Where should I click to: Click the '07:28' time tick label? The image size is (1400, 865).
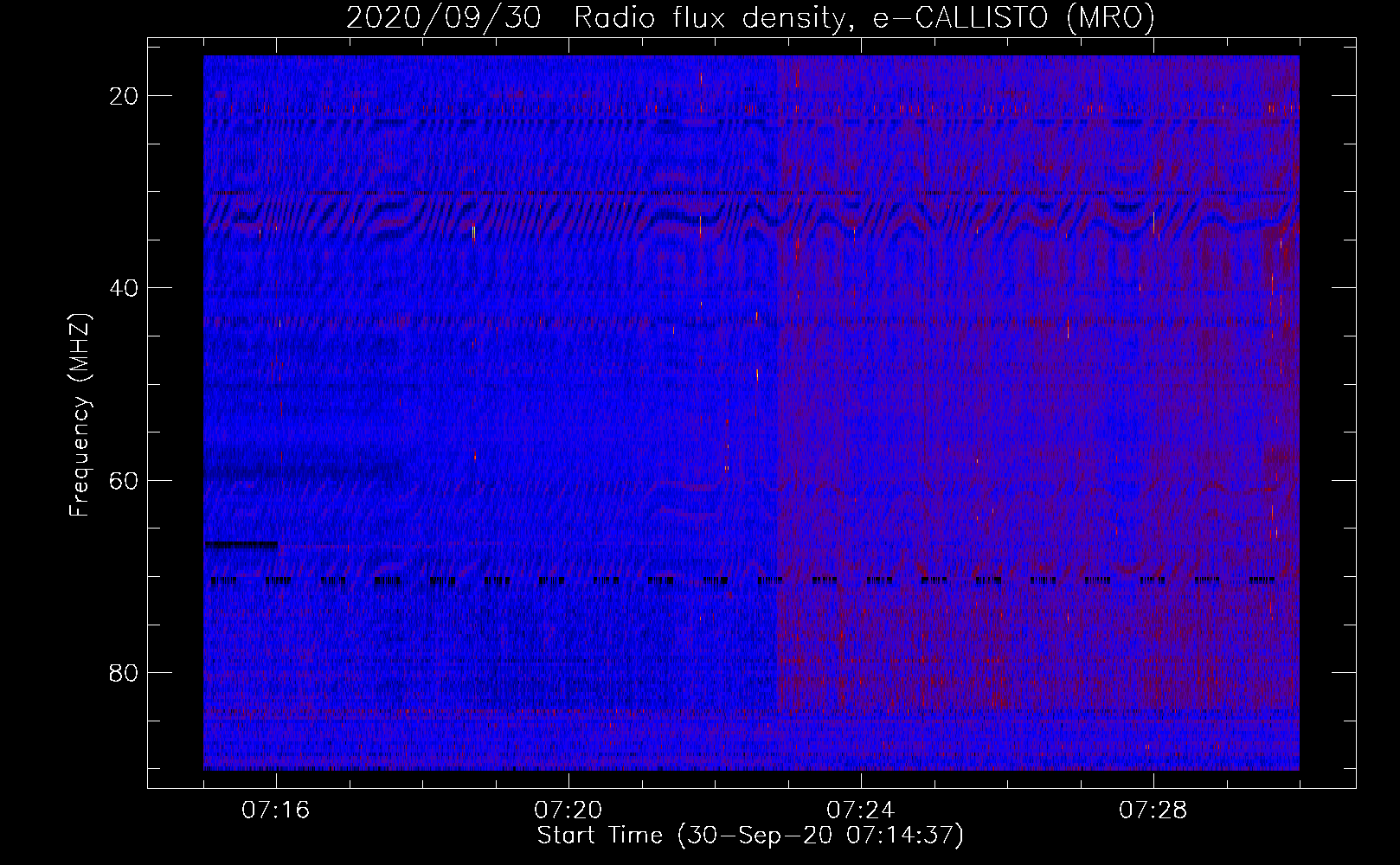point(1153,811)
